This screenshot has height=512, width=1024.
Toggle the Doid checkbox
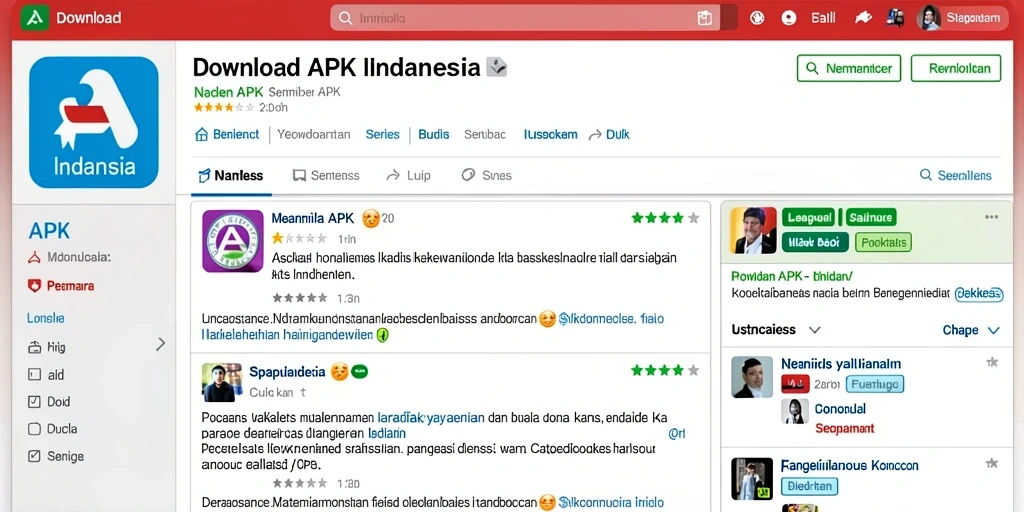34,402
